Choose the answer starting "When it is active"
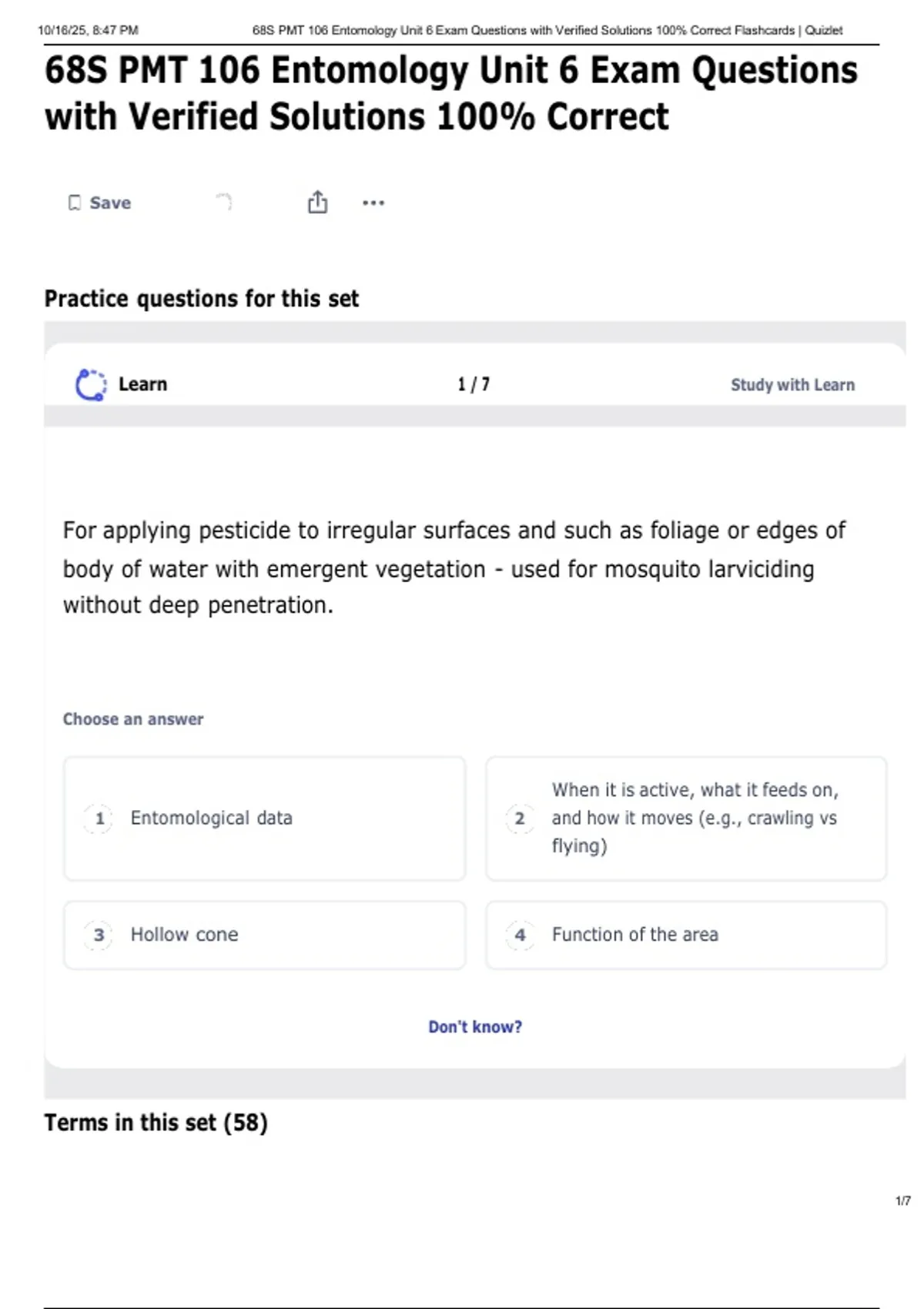Image resolution: width=924 pixels, height=1309 pixels. coord(685,819)
